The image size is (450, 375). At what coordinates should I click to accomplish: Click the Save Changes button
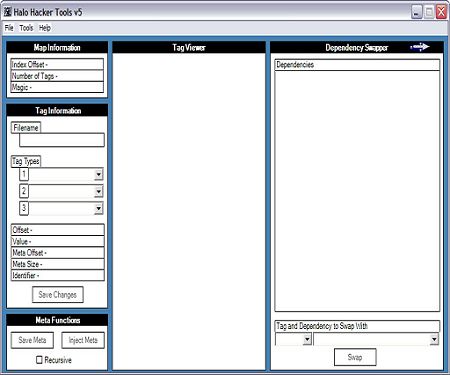(x=58, y=295)
